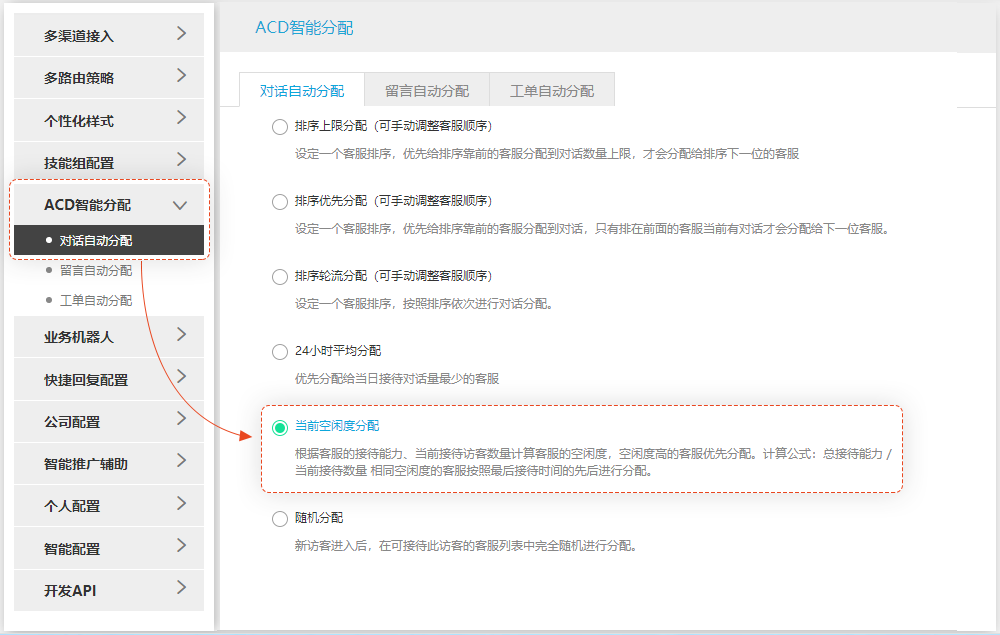Expand the 多路由策略 chevron arrow
Screen dimensions: 1000x635
(x=181, y=76)
